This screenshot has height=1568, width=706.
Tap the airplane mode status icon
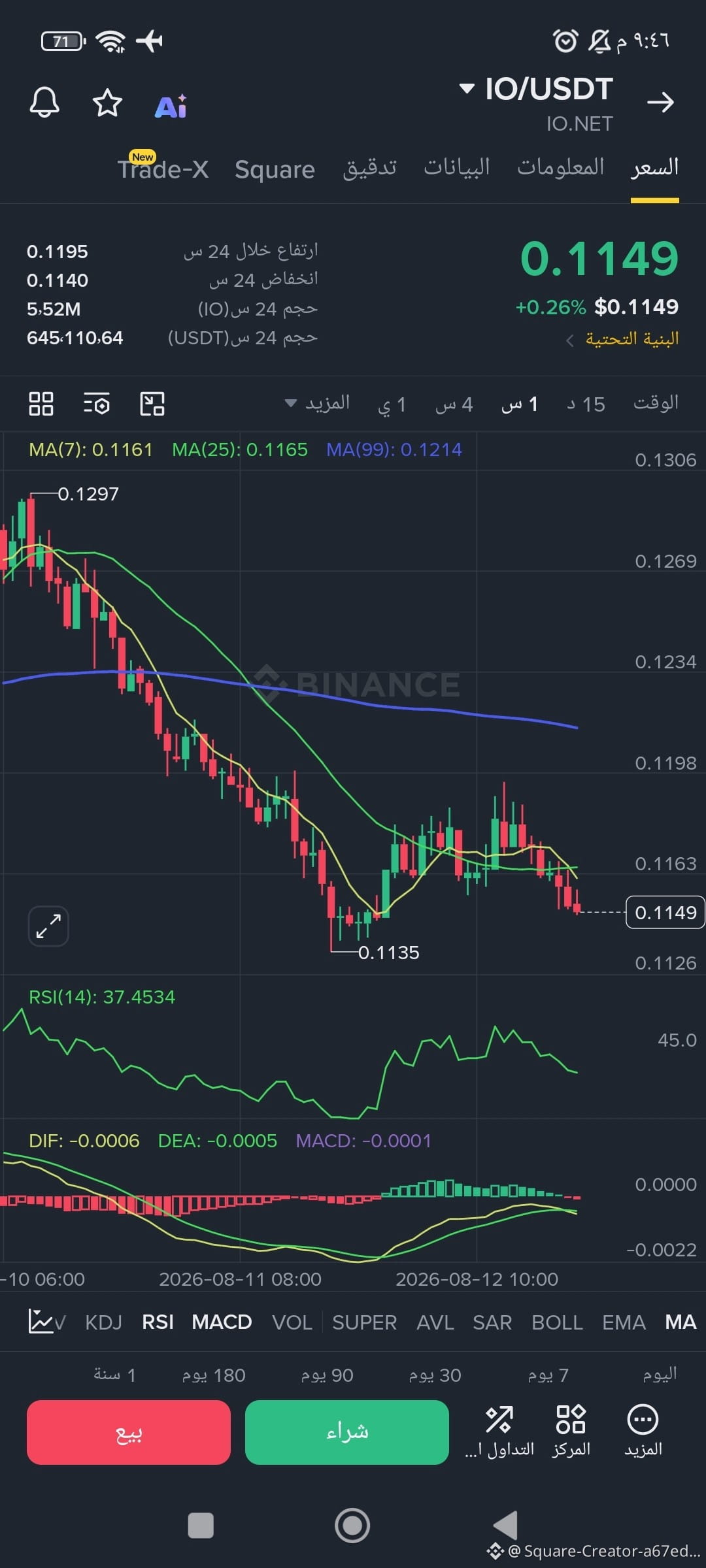(x=150, y=41)
